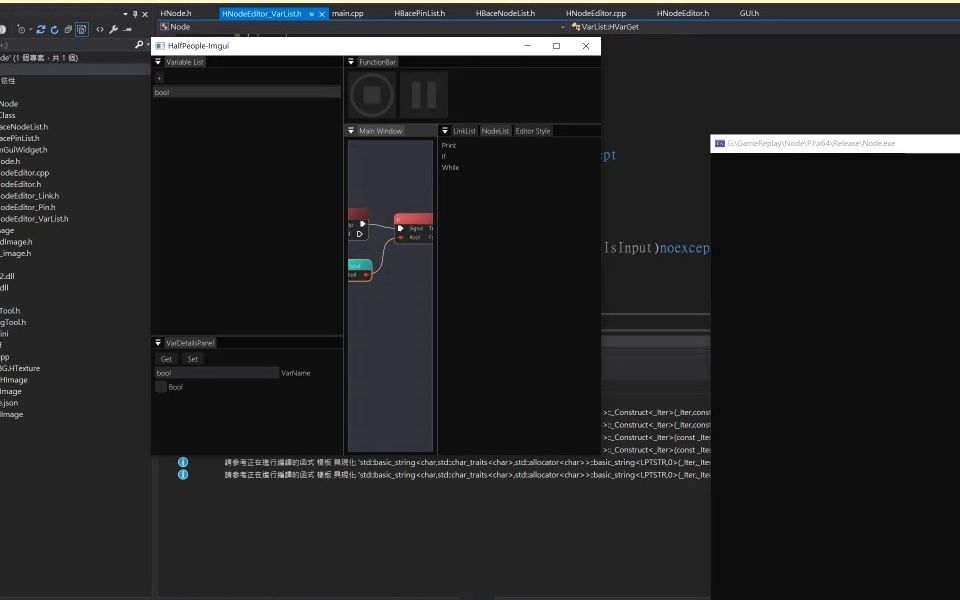Image resolution: width=960 pixels, height=600 pixels.
Task: Add a variable with the plus button
Action: (159, 78)
